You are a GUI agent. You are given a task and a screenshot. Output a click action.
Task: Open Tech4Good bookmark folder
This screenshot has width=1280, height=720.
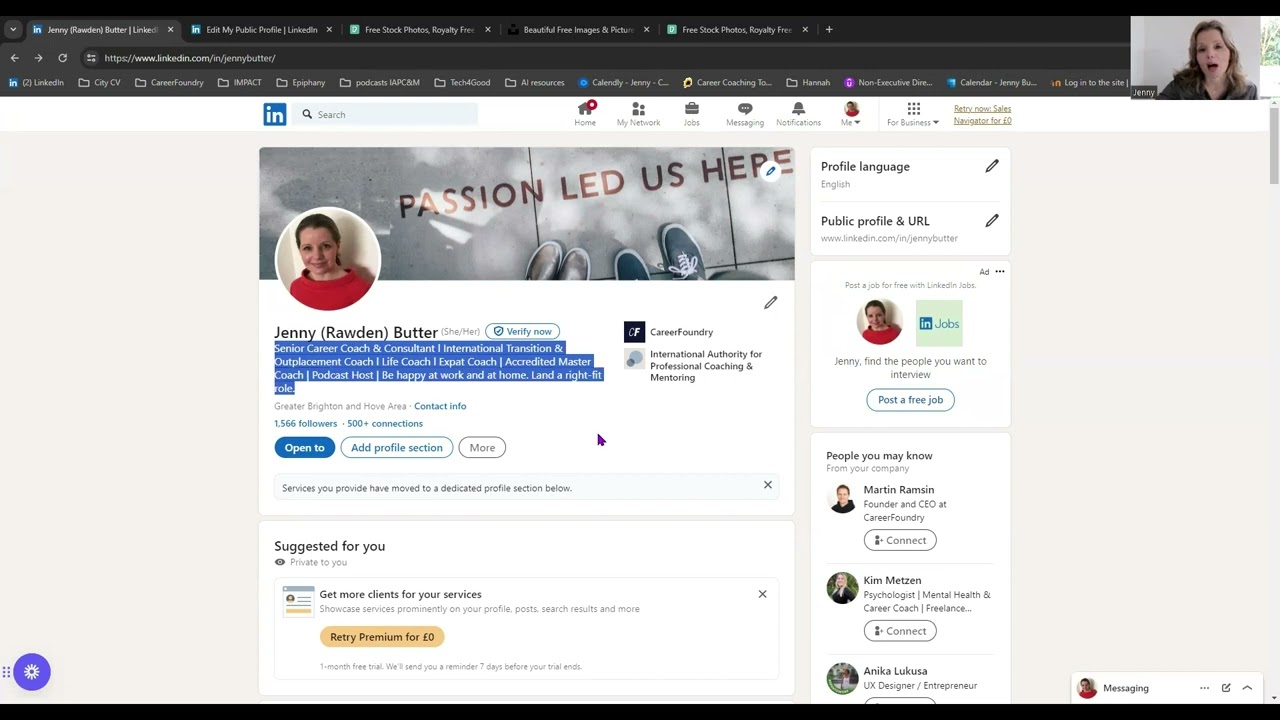click(x=462, y=82)
